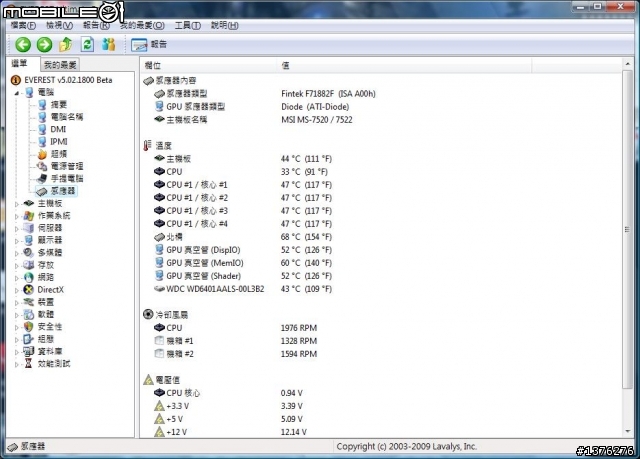This screenshot has height=459, width=640.
Task: Open the 檢視(V) view menu
Action: pos(59,25)
